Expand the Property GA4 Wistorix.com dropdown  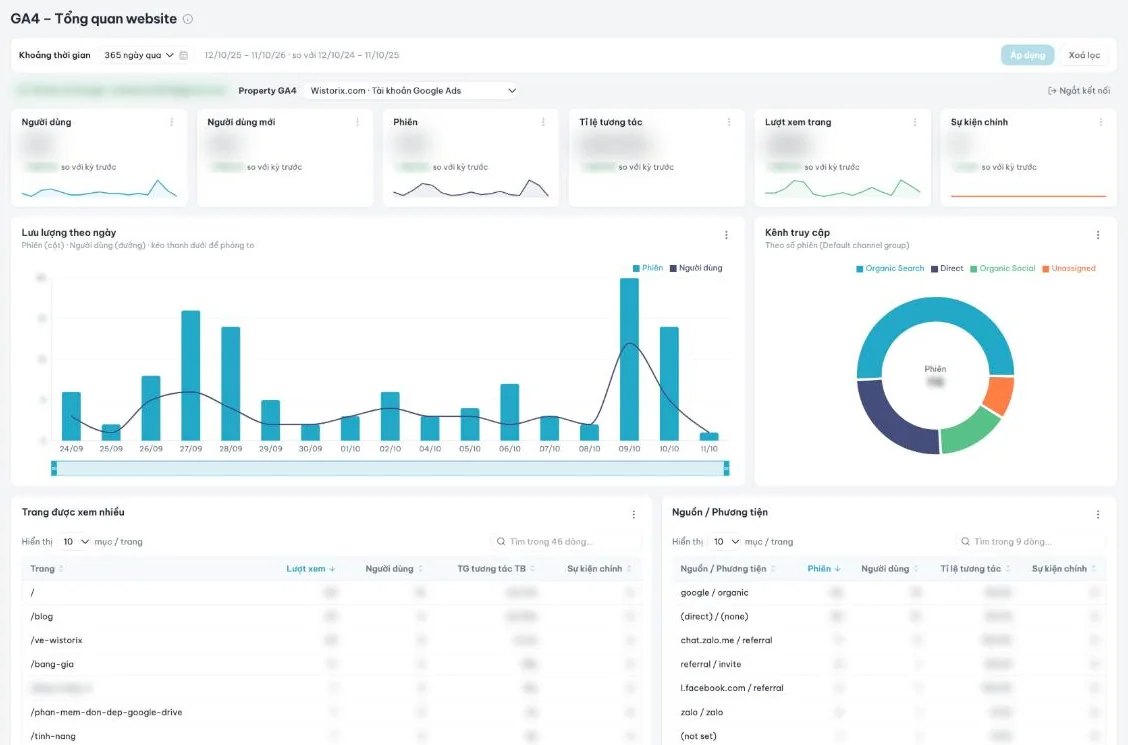(413, 91)
